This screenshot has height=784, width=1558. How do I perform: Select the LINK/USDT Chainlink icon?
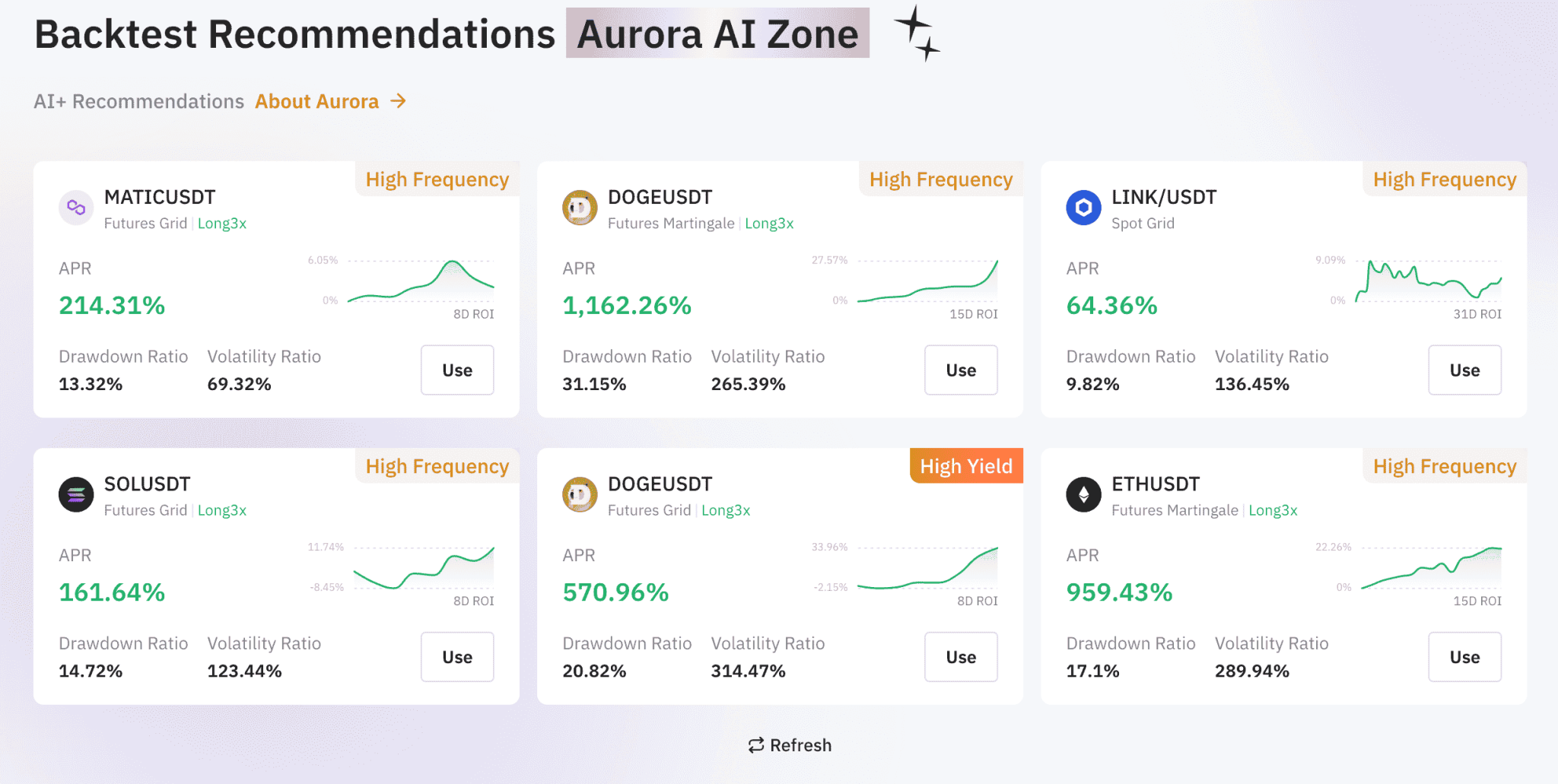coord(1083,207)
